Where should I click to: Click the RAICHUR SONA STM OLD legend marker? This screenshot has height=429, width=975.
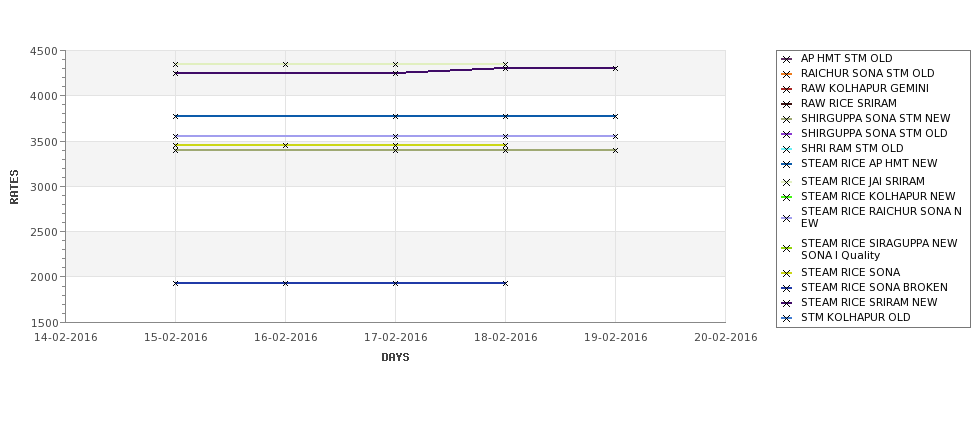pos(787,74)
